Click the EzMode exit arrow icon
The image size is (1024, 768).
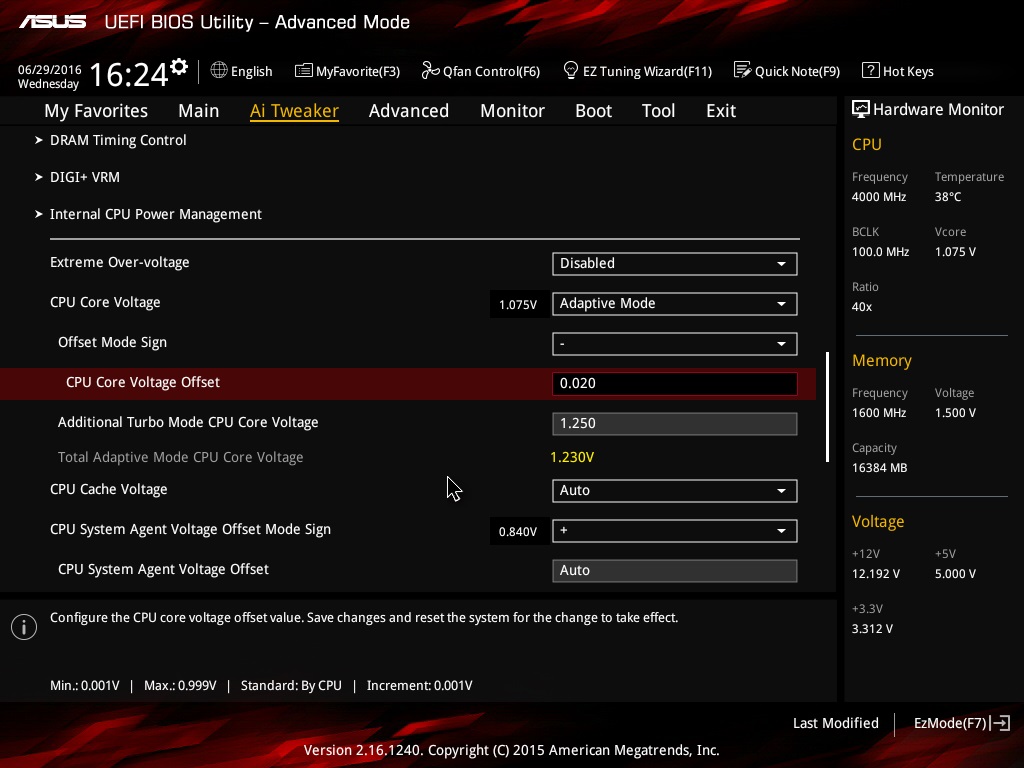click(x=1000, y=723)
